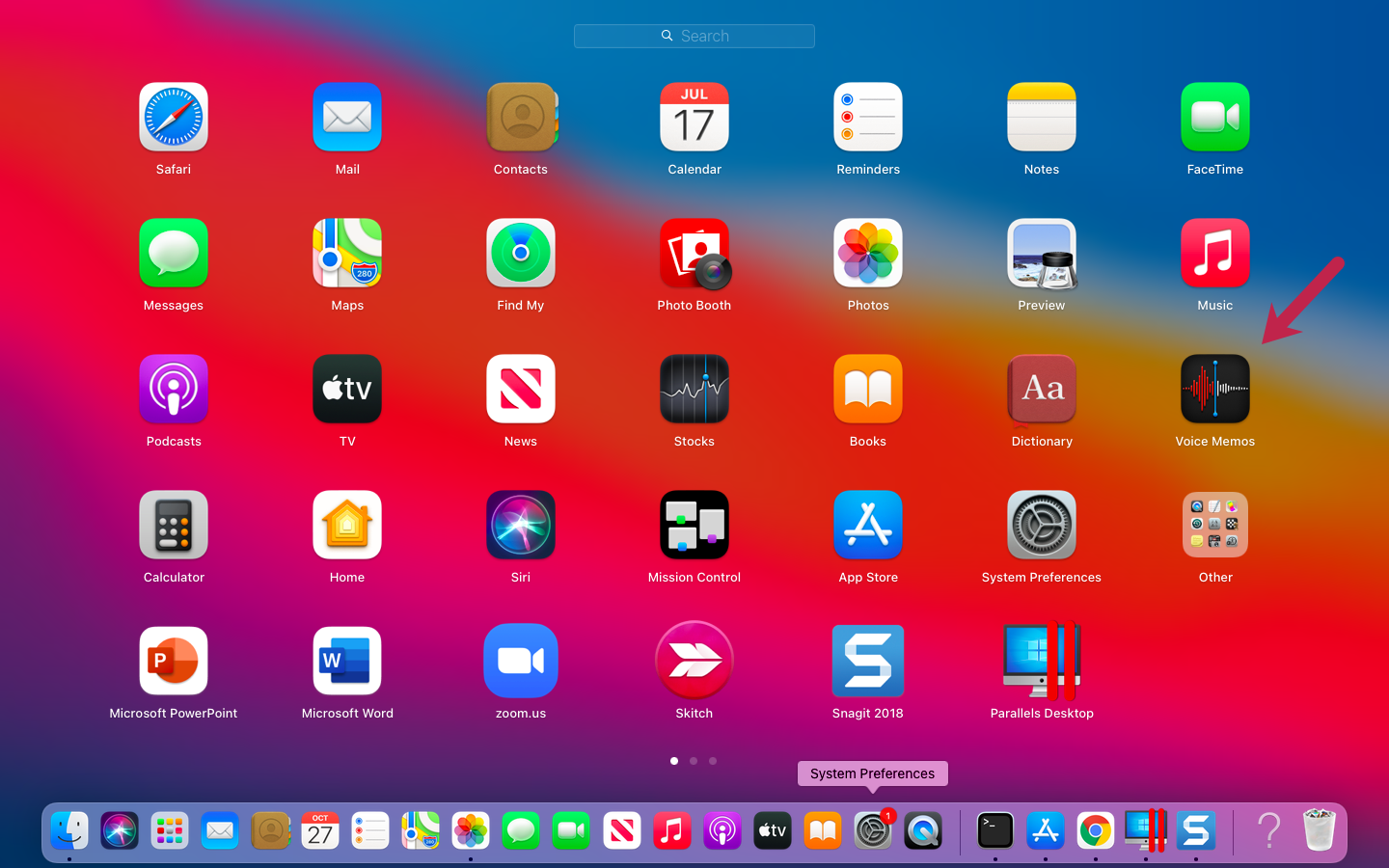Launch the Find My app
The image size is (1389, 868).
click(x=520, y=253)
